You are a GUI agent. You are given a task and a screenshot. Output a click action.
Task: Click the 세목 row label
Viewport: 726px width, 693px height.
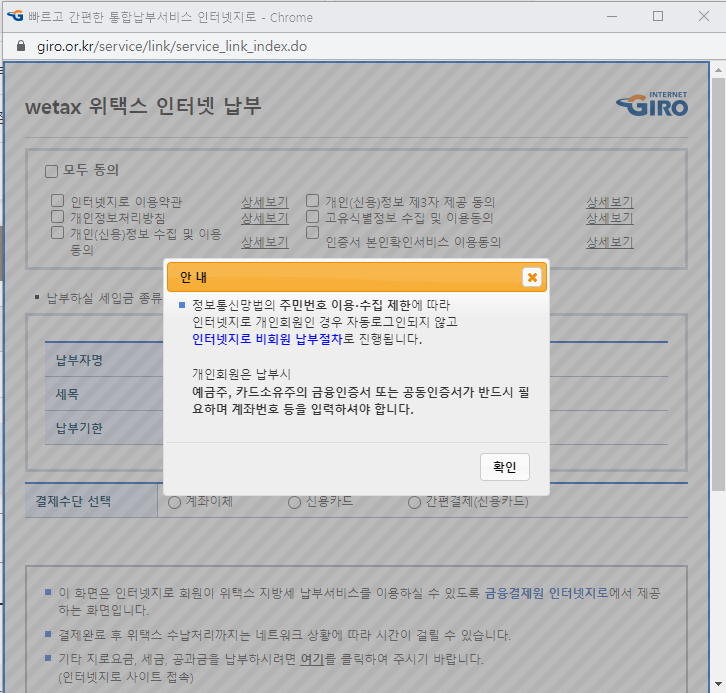[67, 394]
